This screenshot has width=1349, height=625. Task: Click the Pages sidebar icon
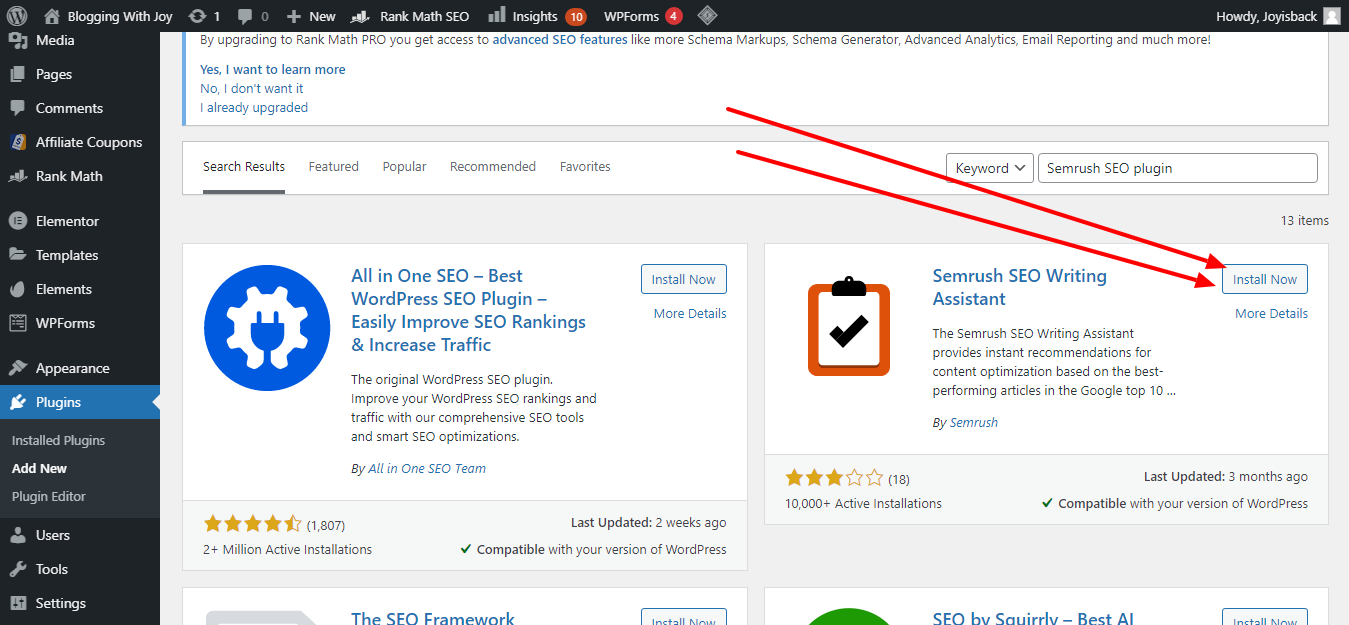pos(17,74)
